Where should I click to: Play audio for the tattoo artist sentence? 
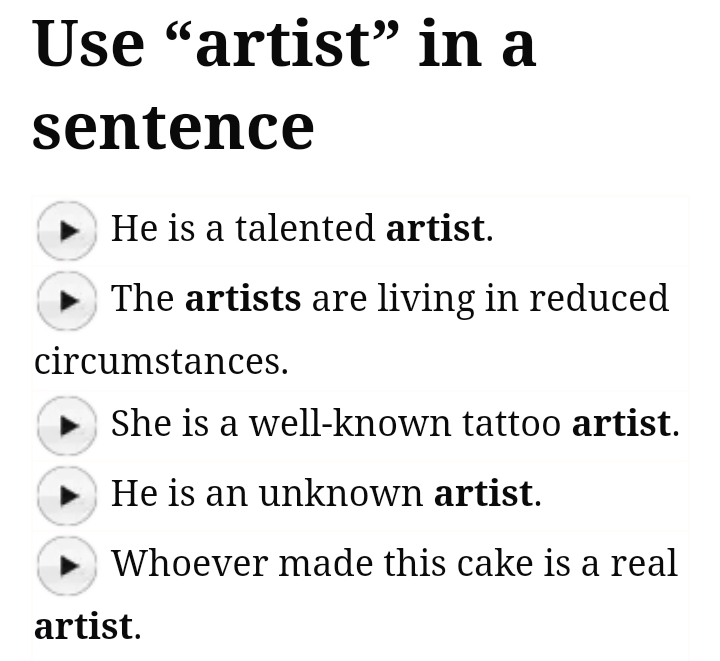click(x=66, y=425)
